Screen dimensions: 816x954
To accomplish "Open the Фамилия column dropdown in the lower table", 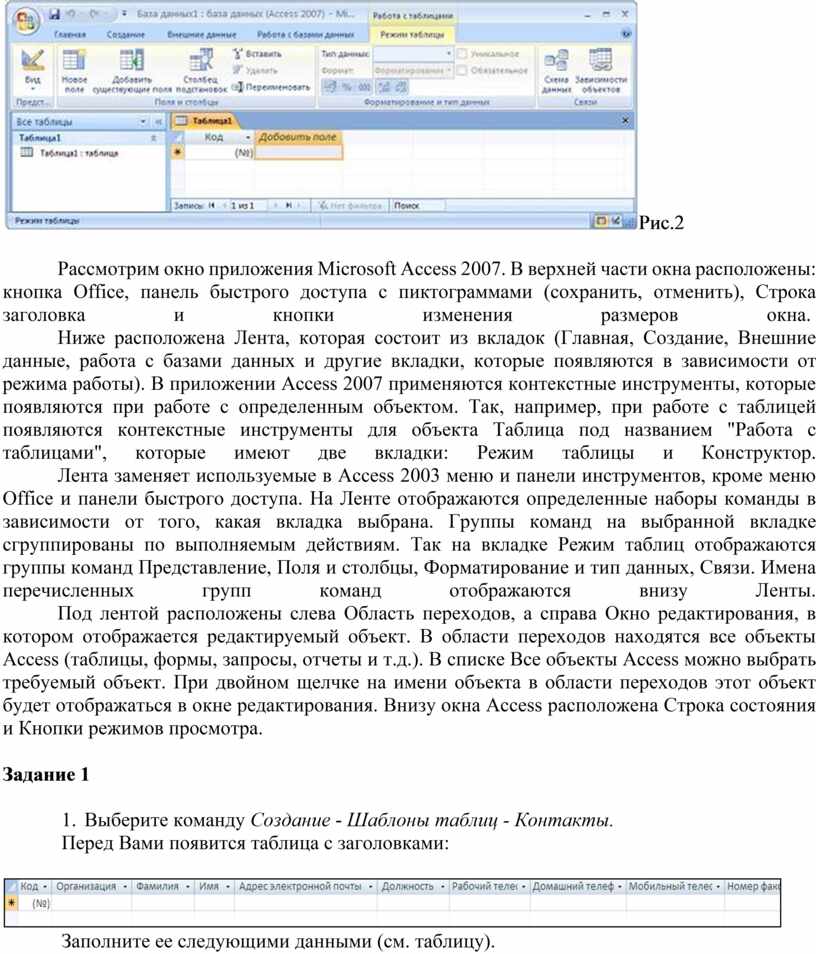I will 187,887.
